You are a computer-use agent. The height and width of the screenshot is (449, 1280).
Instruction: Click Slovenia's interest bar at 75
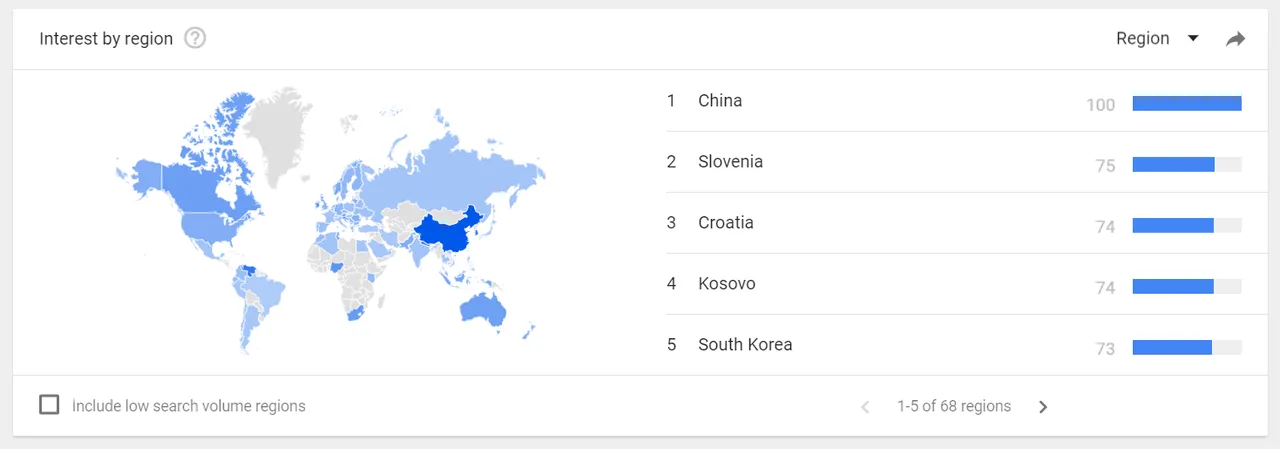pos(1187,165)
